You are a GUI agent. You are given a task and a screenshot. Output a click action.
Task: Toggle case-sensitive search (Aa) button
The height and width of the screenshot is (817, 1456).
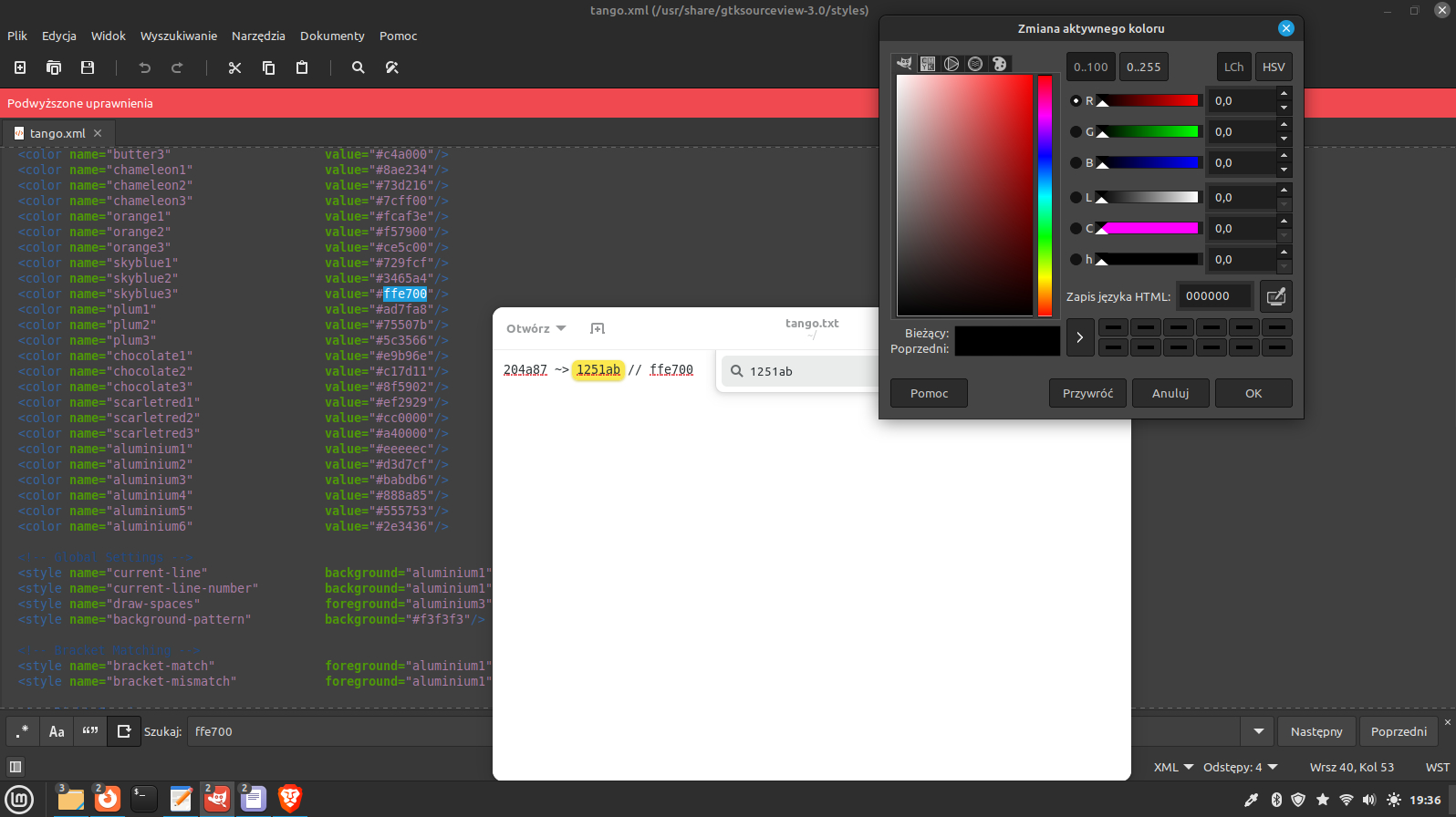pos(57,731)
